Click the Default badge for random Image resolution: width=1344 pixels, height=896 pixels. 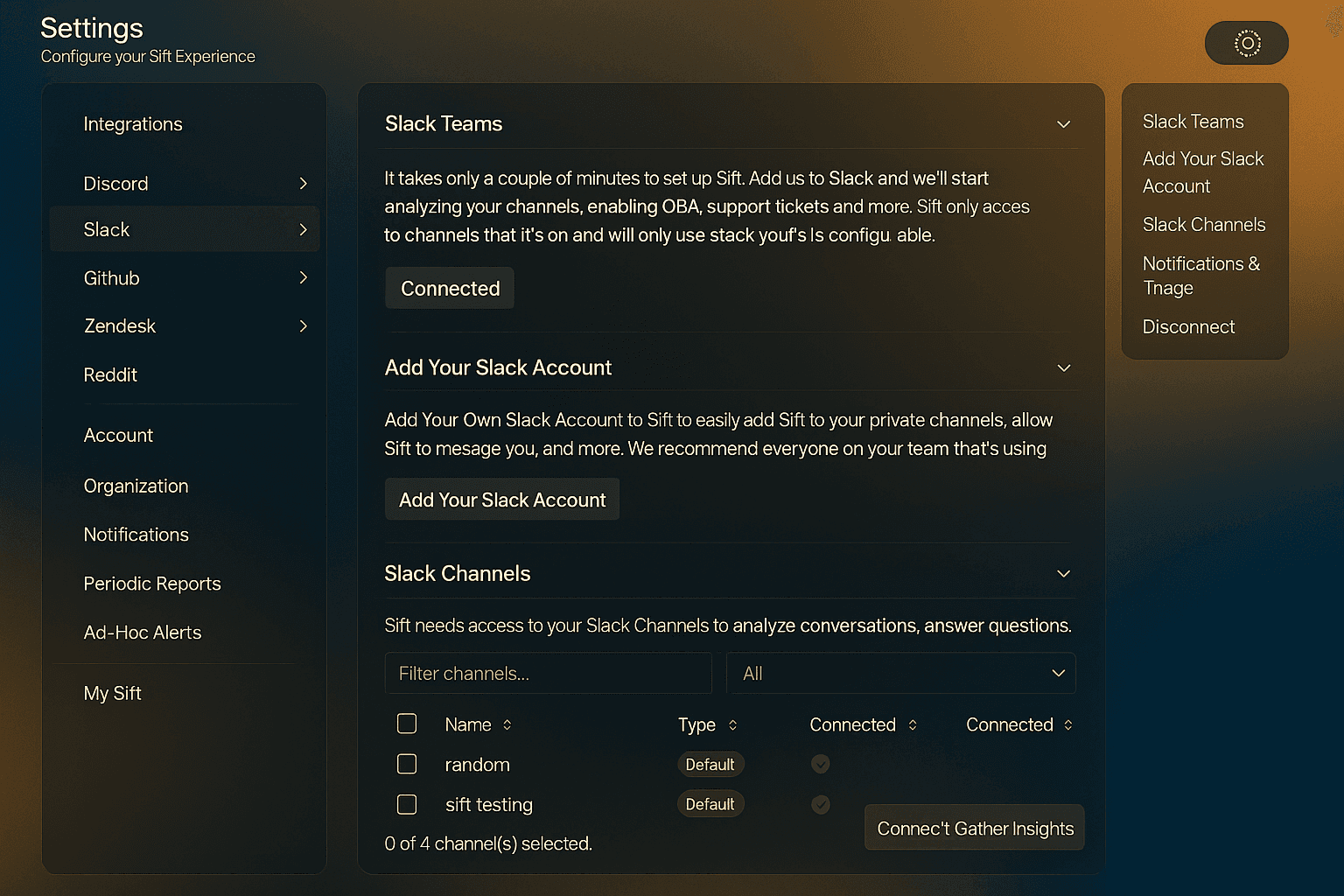[x=710, y=765]
